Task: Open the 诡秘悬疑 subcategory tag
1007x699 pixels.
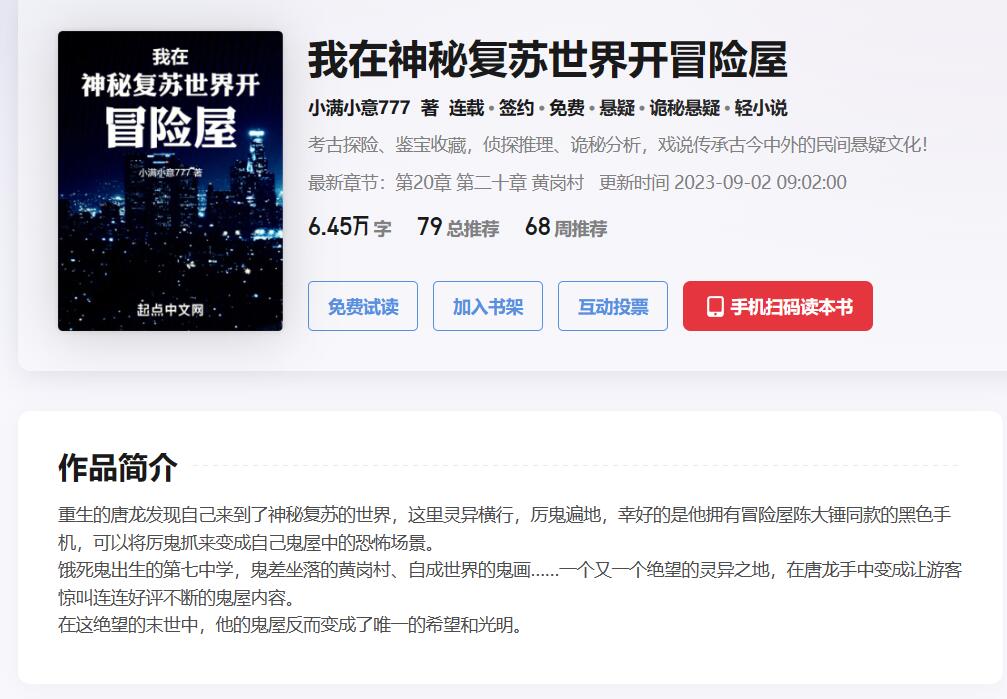Action: click(x=685, y=108)
